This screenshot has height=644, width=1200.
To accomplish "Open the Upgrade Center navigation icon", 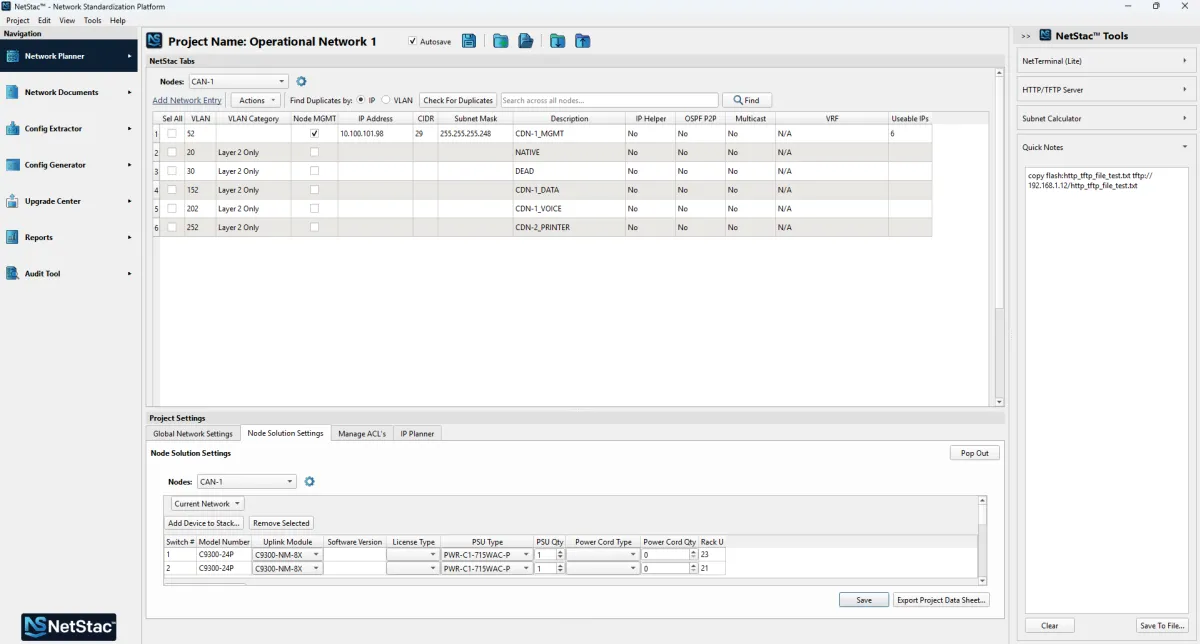I will (x=13, y=201).
